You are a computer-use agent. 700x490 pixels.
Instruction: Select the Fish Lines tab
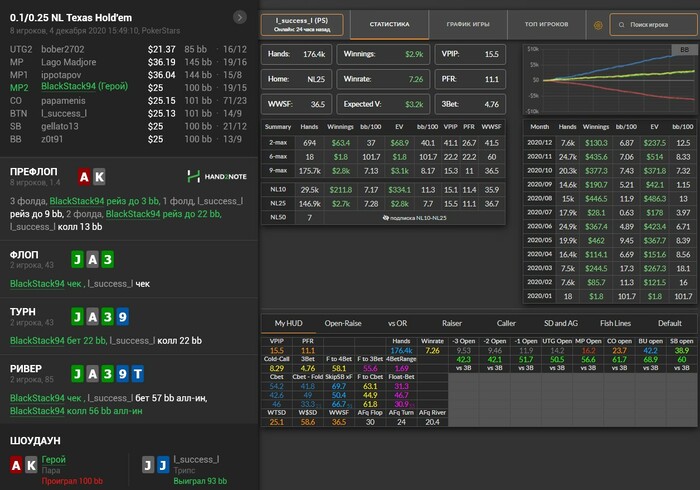tap(615, 323)
